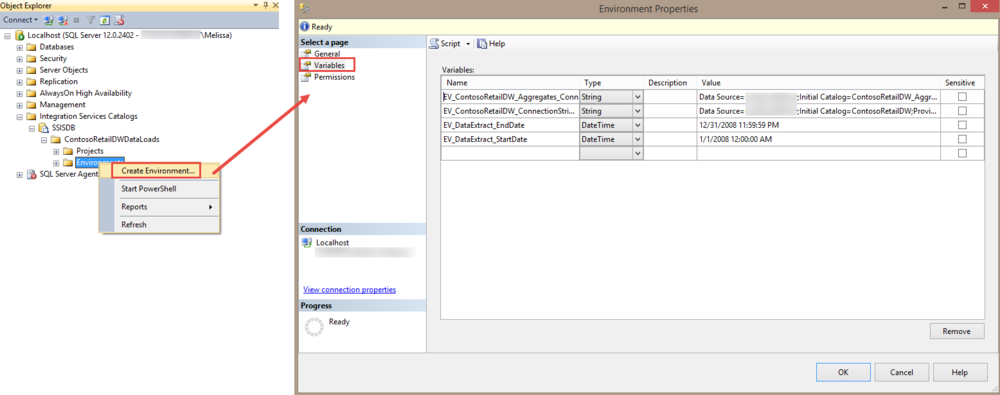The width and height of the screenshot is (1000, 395).
Task: Choose Start PowerShell from context menu
Action: pos(149,189)
